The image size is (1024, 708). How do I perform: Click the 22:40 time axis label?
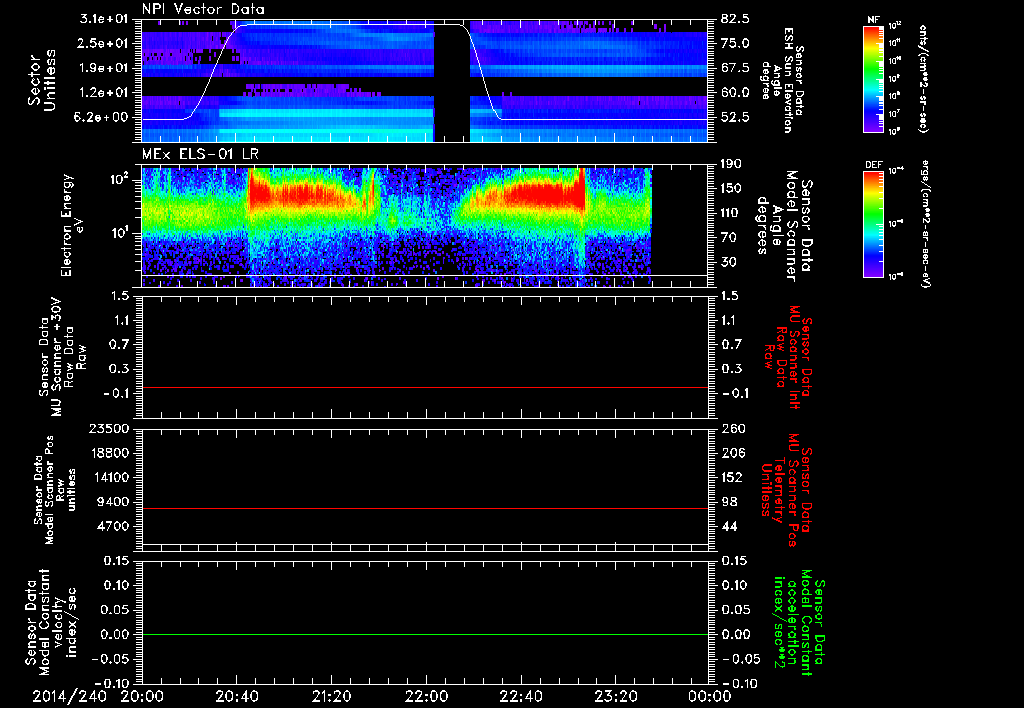tap(520, 696)
